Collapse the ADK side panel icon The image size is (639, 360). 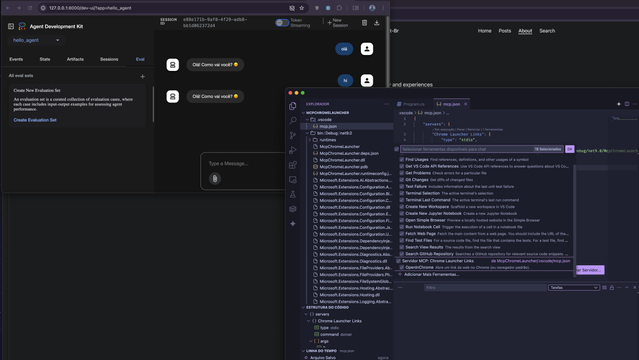11,26
